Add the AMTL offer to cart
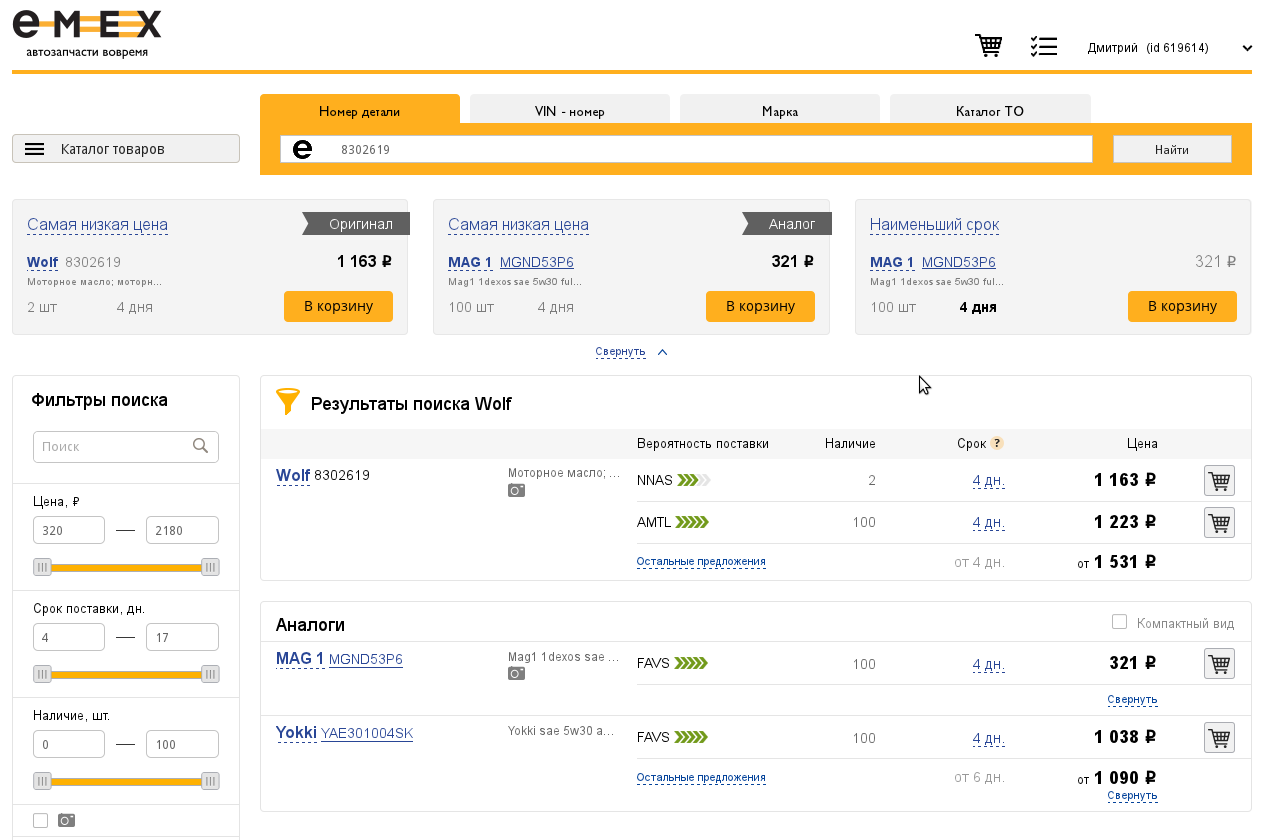This screenshot has width=1273, height=840. pos(1219,522)
